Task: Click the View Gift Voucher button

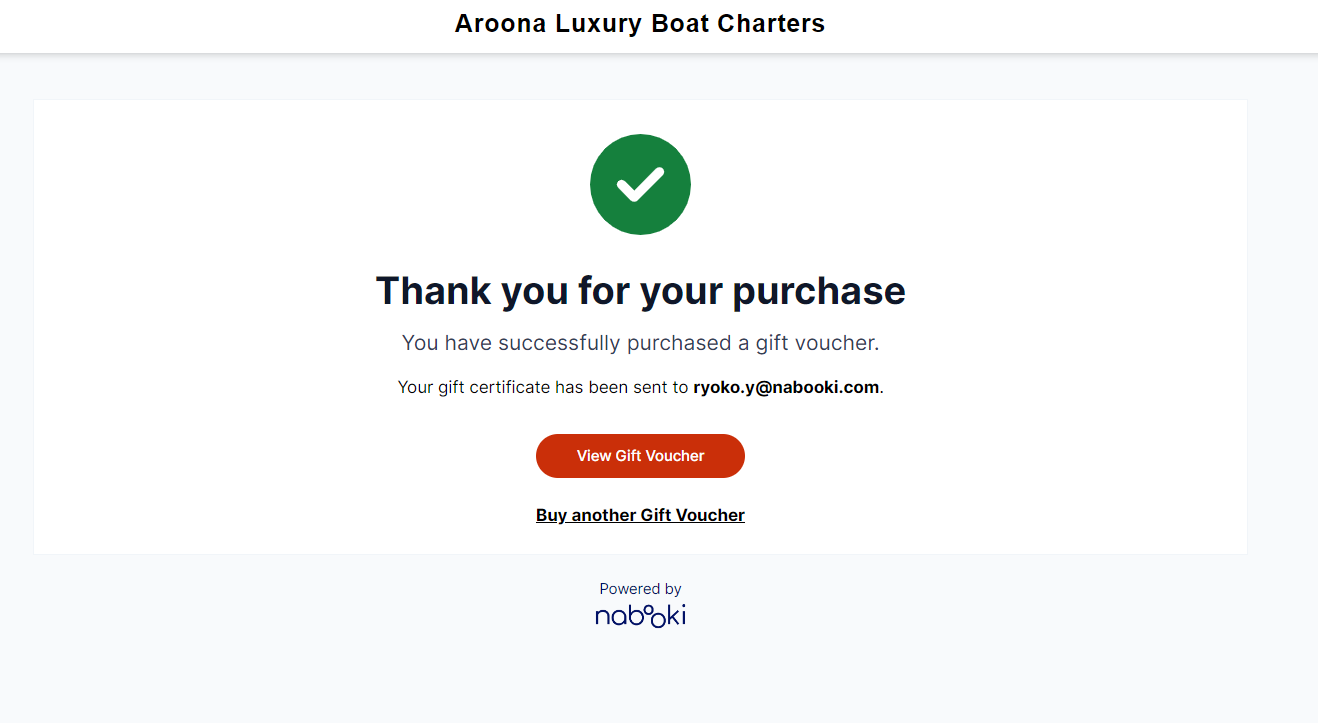Action: (x=640, y=456)
